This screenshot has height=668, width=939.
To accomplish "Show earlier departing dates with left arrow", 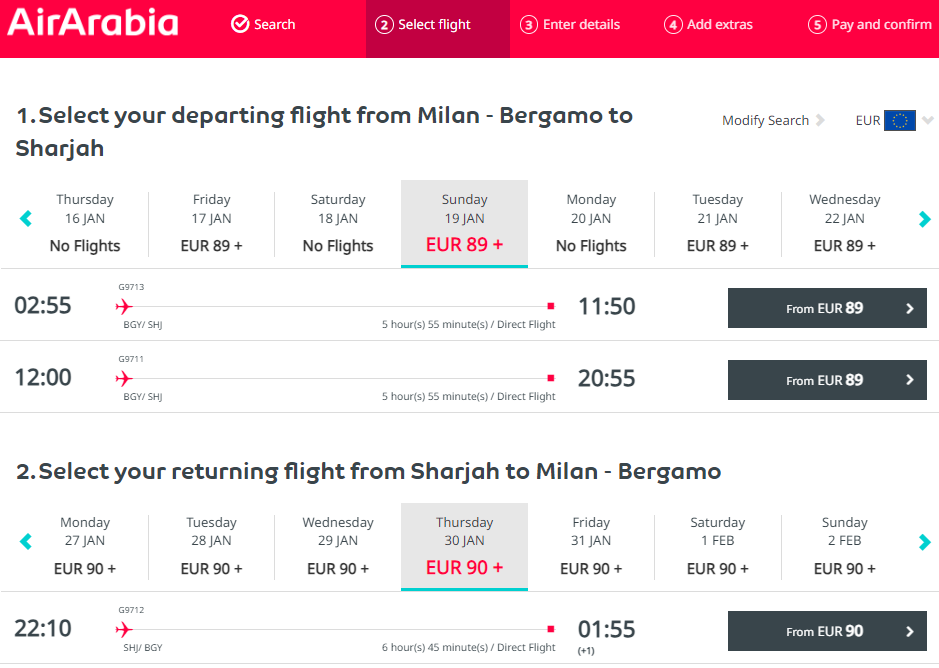I will [x=26, y=219].
